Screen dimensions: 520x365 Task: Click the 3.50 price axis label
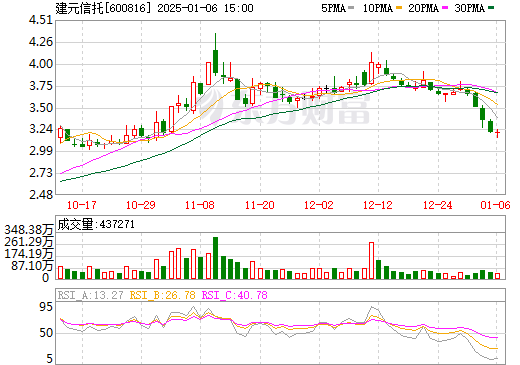tap(41, 108)
